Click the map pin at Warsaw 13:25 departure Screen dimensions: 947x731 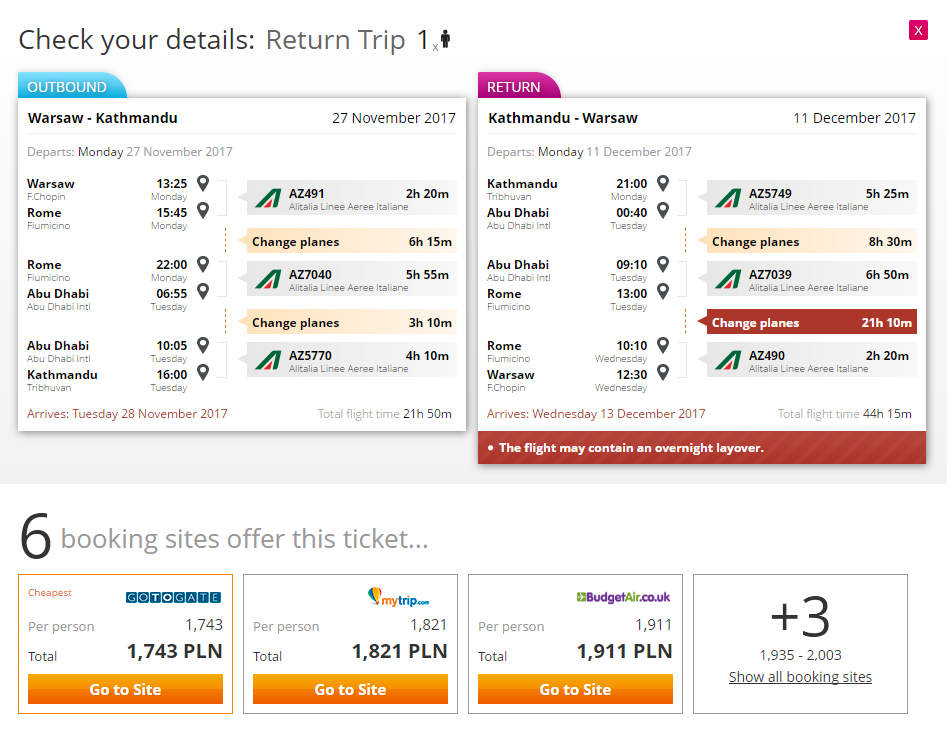click(x=204, y=182)
